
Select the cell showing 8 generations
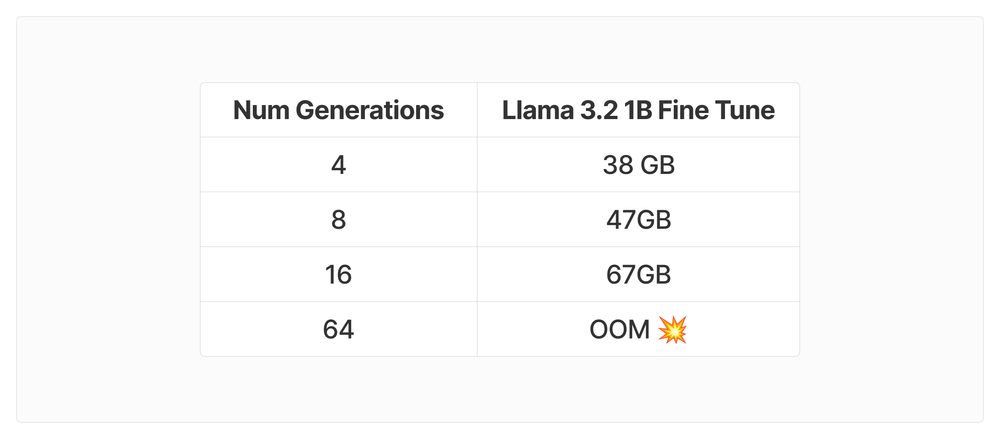pos(338,219)
